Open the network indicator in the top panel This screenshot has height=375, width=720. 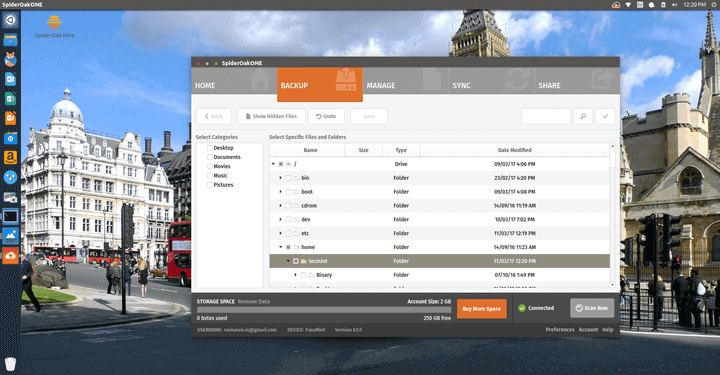628,5
